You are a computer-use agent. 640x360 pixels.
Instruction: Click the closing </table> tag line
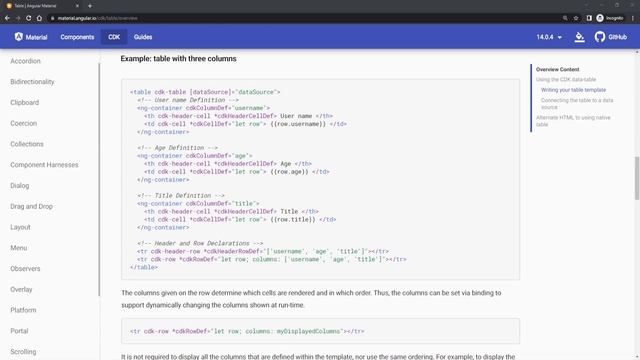pyautogui.click(x=144, y=267)
